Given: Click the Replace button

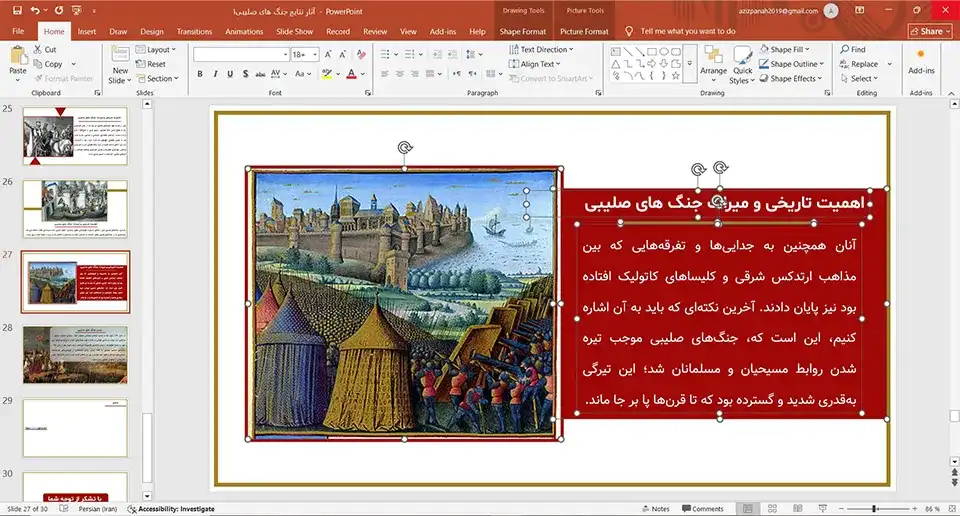Looking at the screenshot, I should click(860, 64).
